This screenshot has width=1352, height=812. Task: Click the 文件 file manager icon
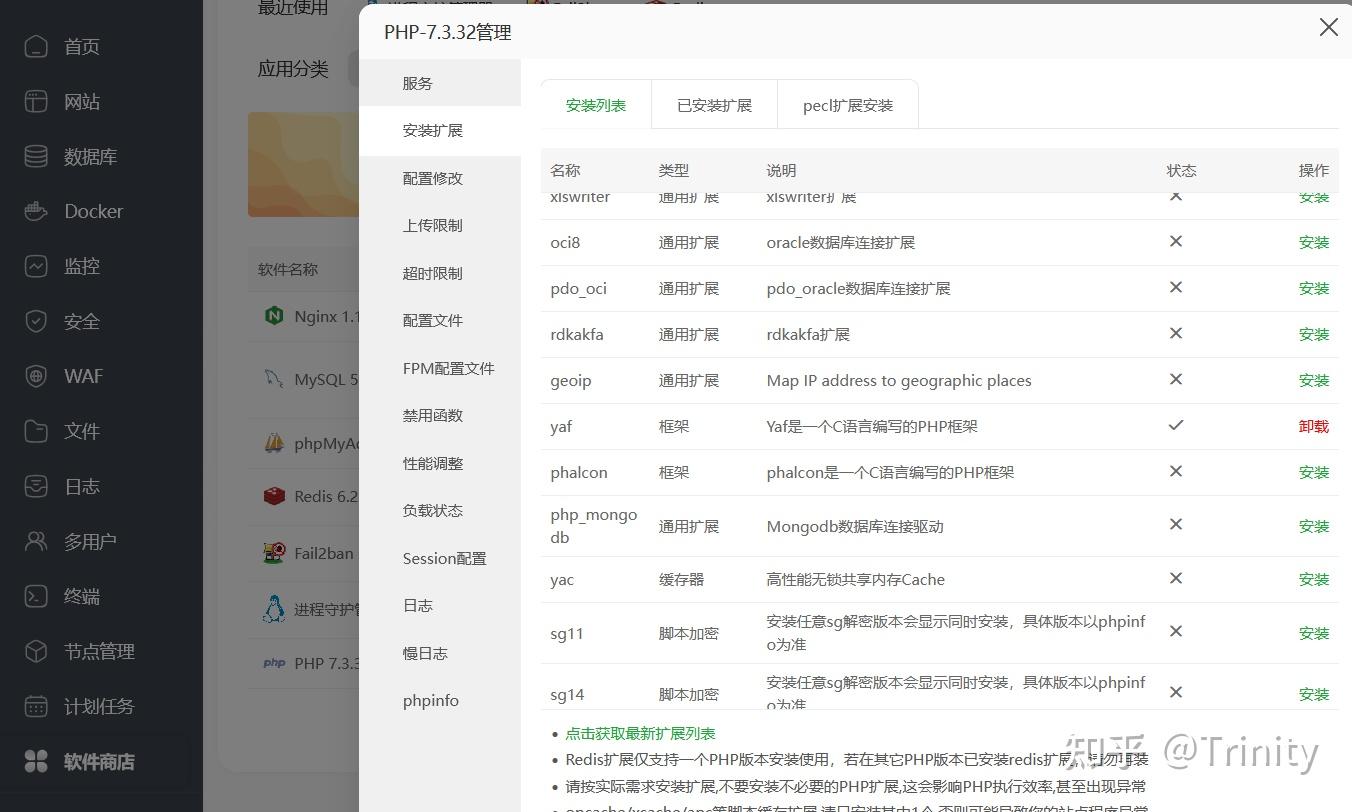tap(81, 431)
